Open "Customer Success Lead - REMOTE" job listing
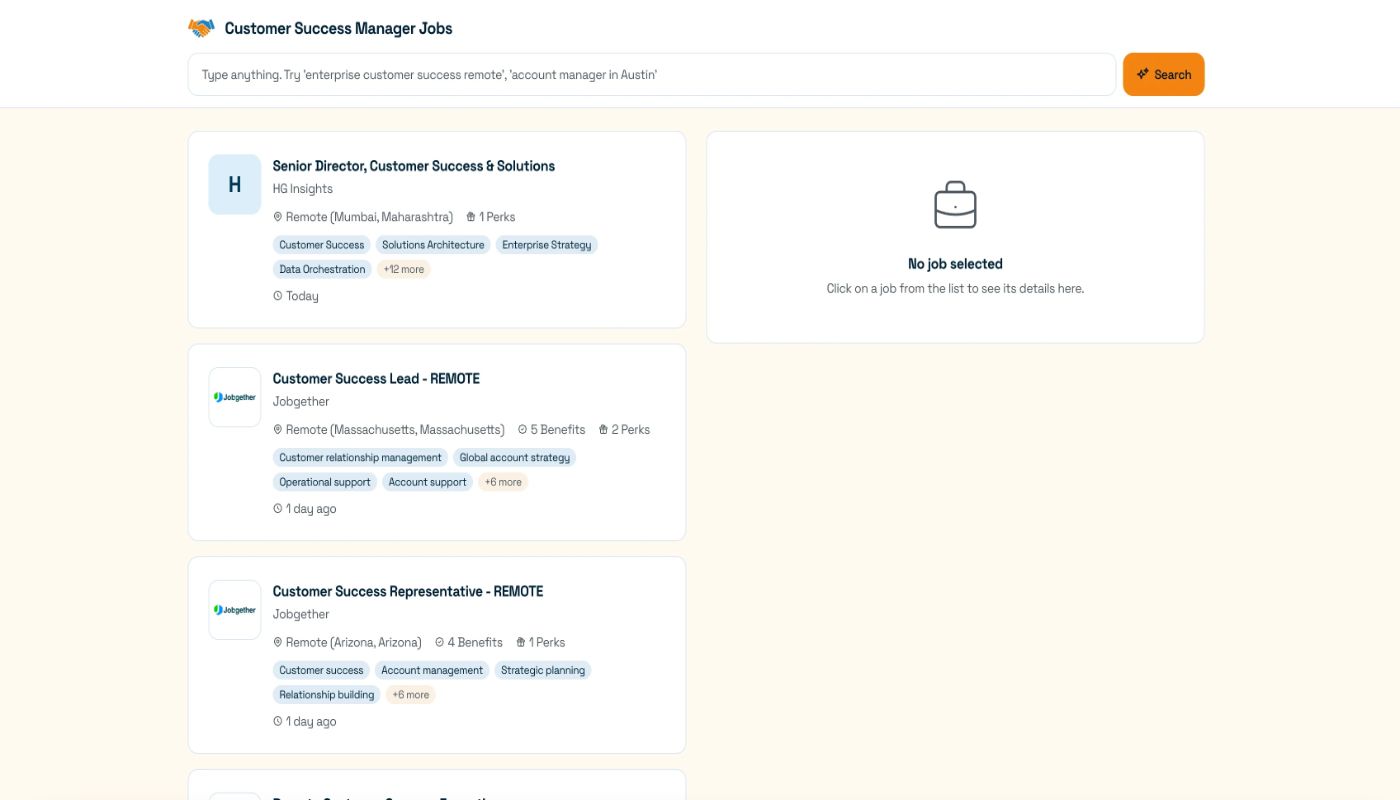Screen dimensions: 1400x800 click(376, 378)
